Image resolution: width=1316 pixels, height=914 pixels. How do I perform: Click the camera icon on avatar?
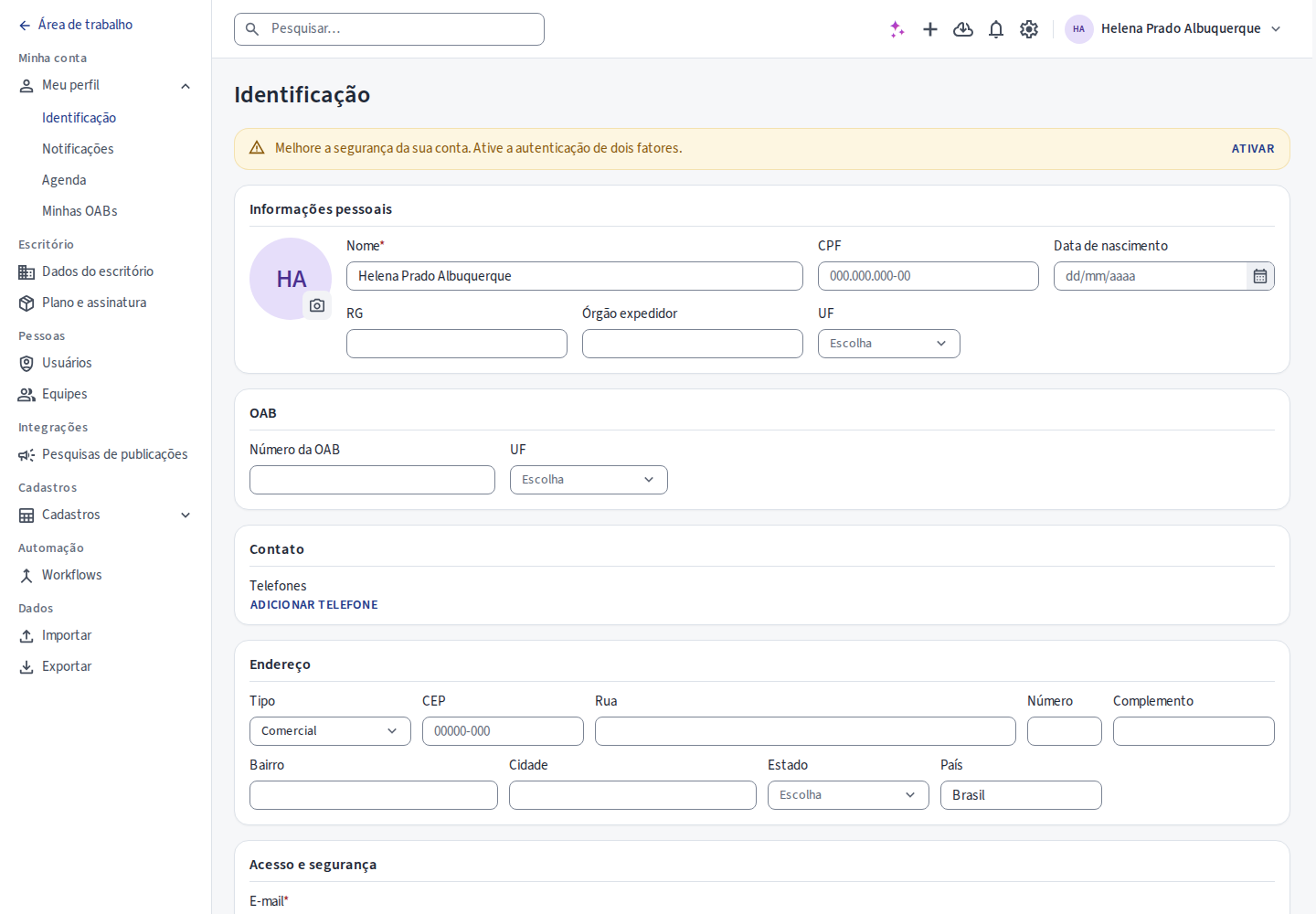pos(317,305)
